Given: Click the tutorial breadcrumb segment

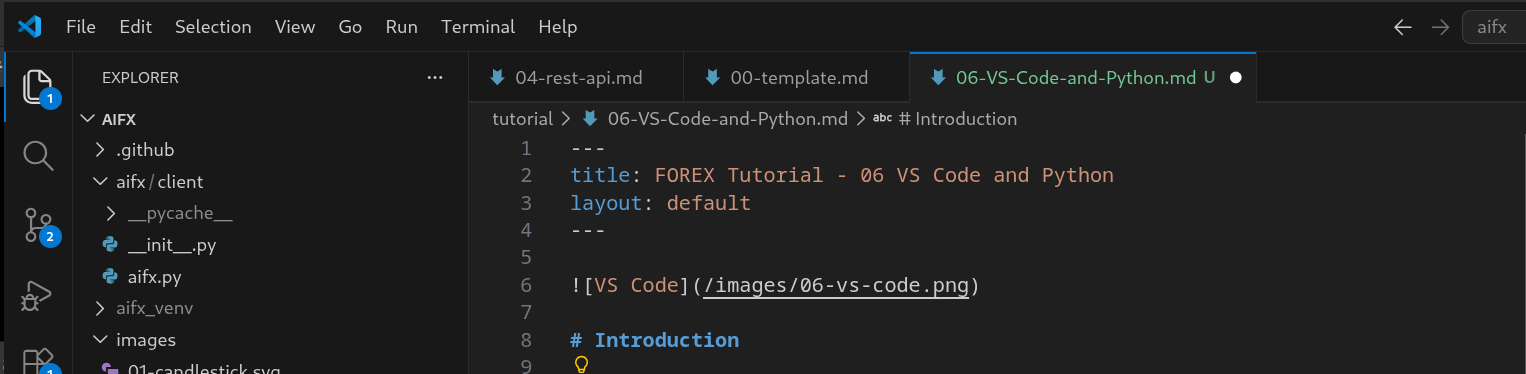Looking at the screenshot, I should pos(522,119).
